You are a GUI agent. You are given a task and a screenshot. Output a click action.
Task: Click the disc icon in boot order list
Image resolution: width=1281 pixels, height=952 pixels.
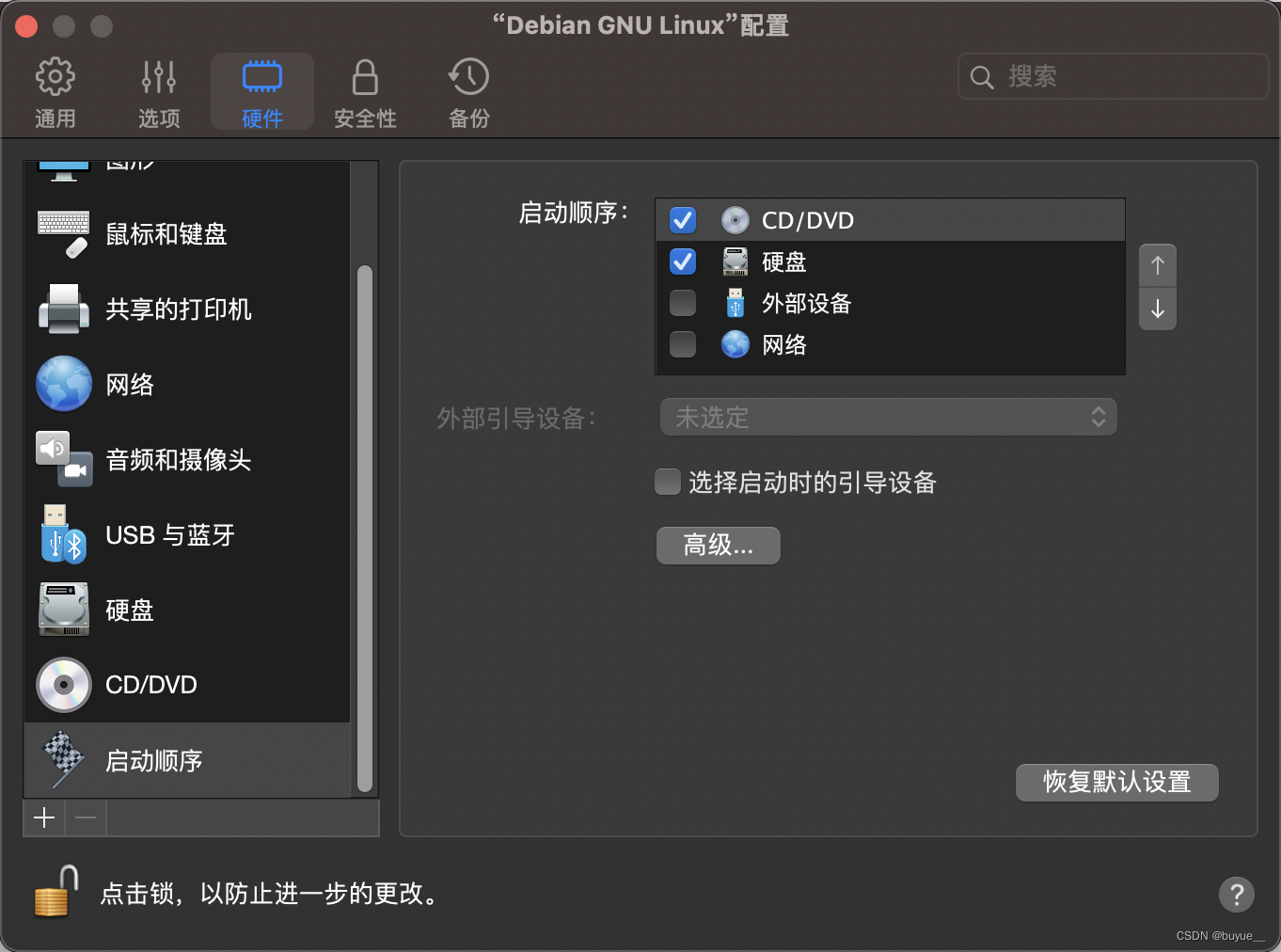735,220
